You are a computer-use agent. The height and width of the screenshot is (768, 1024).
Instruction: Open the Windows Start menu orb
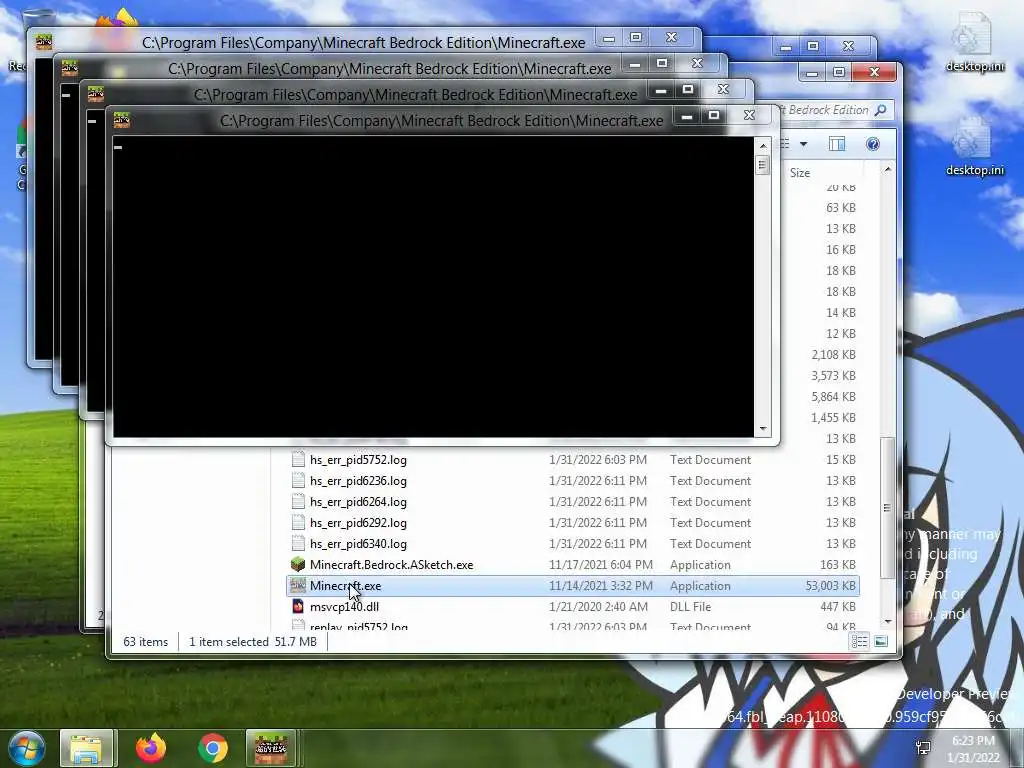pyautogui.click(x=26, y=748)
